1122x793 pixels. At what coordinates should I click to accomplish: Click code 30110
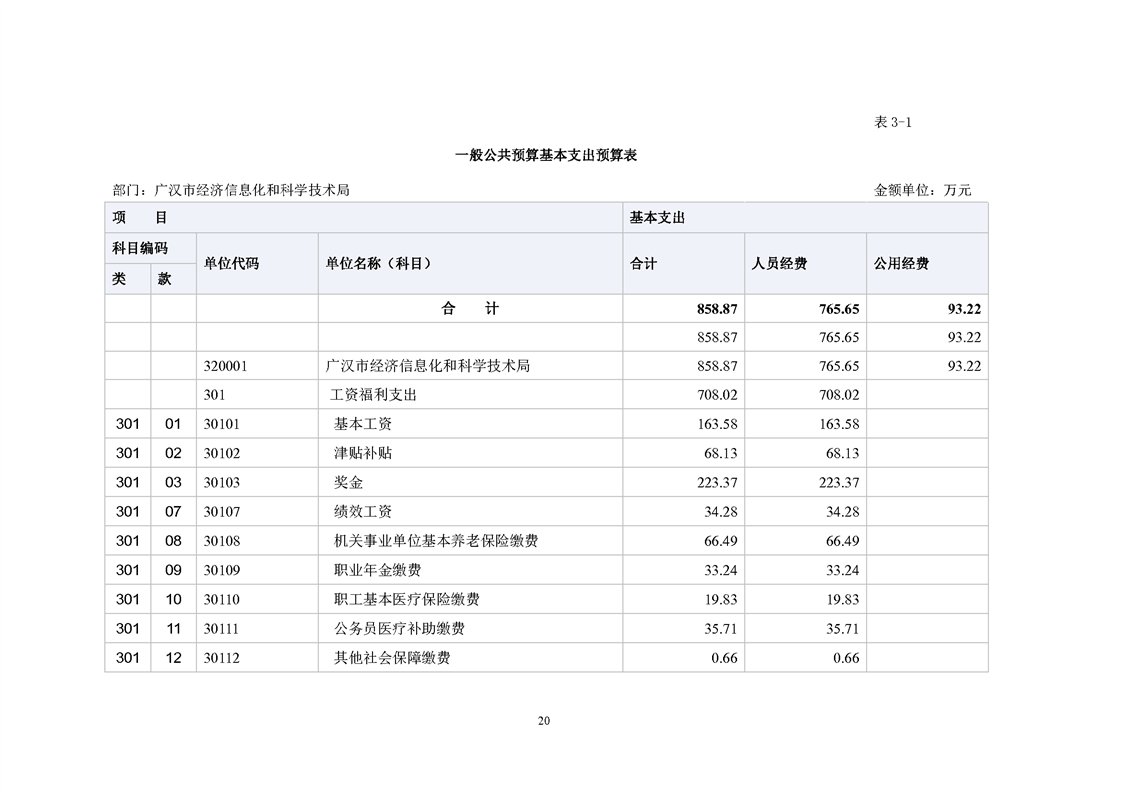click(x=222, y=600)
